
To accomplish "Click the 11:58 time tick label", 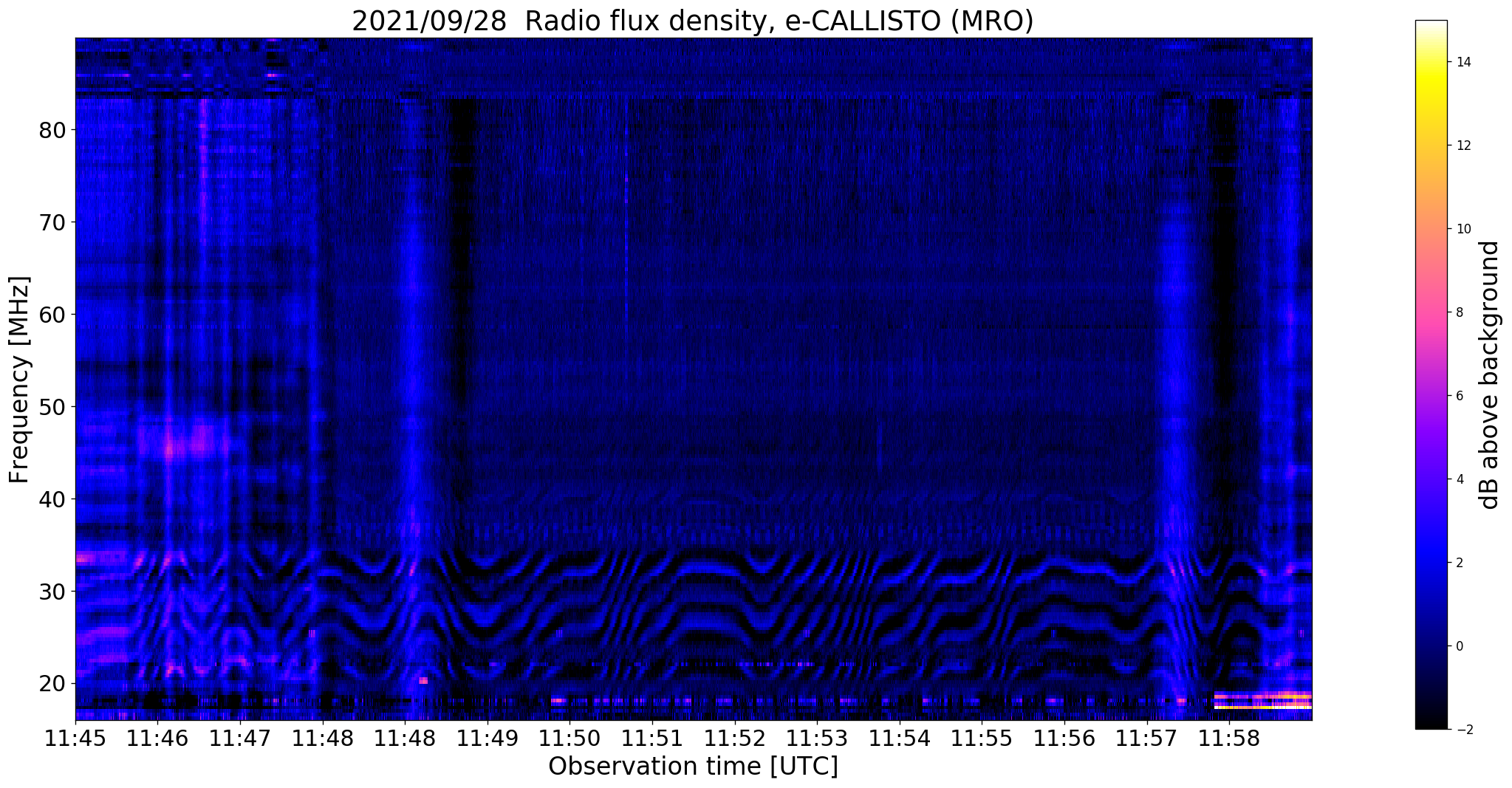I will click(x=1228, y=738).
